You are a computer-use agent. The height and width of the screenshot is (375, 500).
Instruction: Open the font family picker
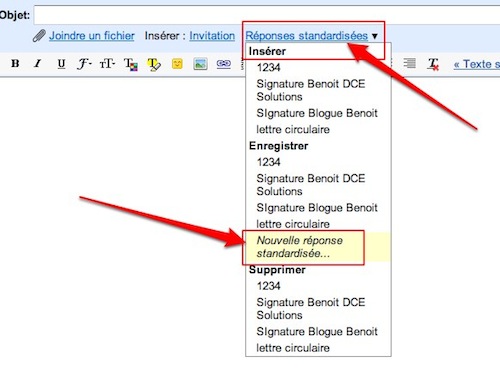click(x=84, y=63)
